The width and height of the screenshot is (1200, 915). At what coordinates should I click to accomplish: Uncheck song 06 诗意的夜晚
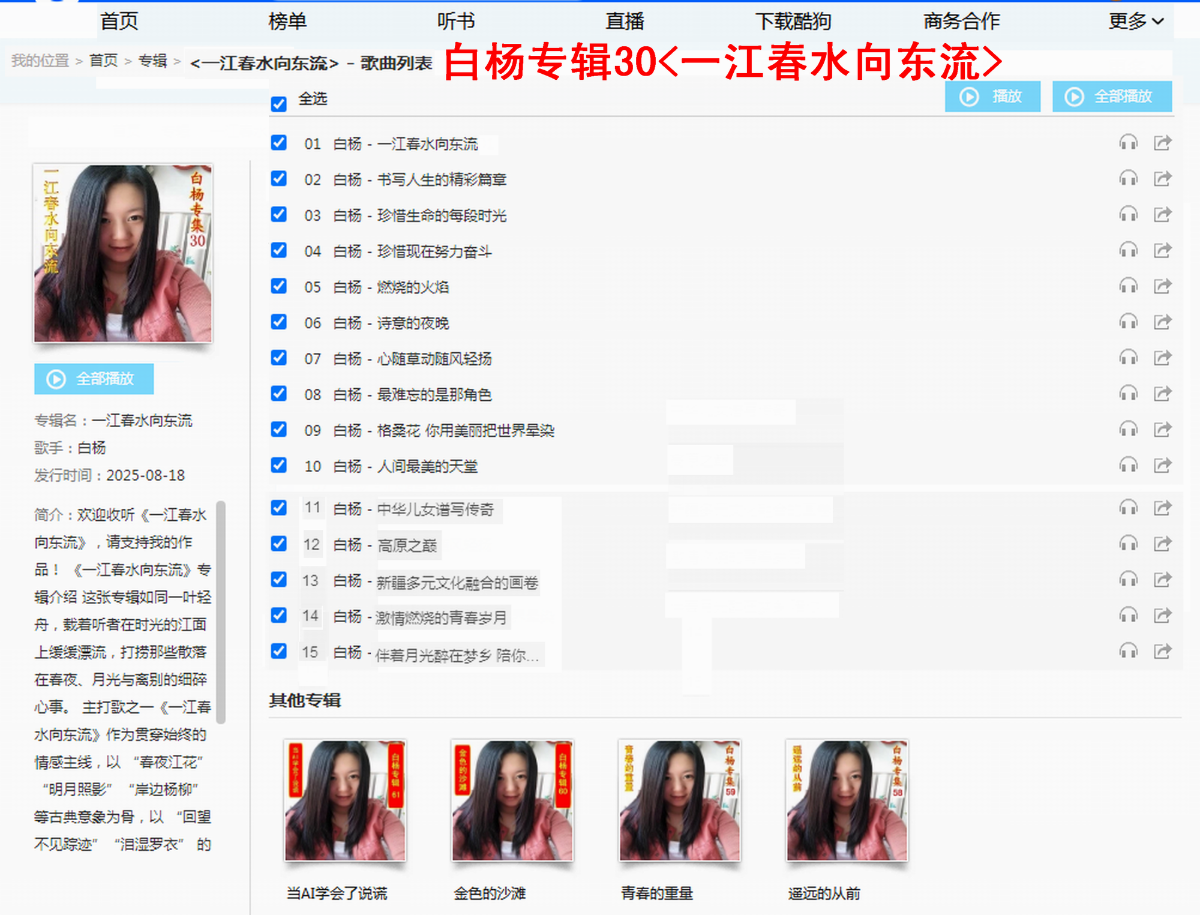point(279,322)
